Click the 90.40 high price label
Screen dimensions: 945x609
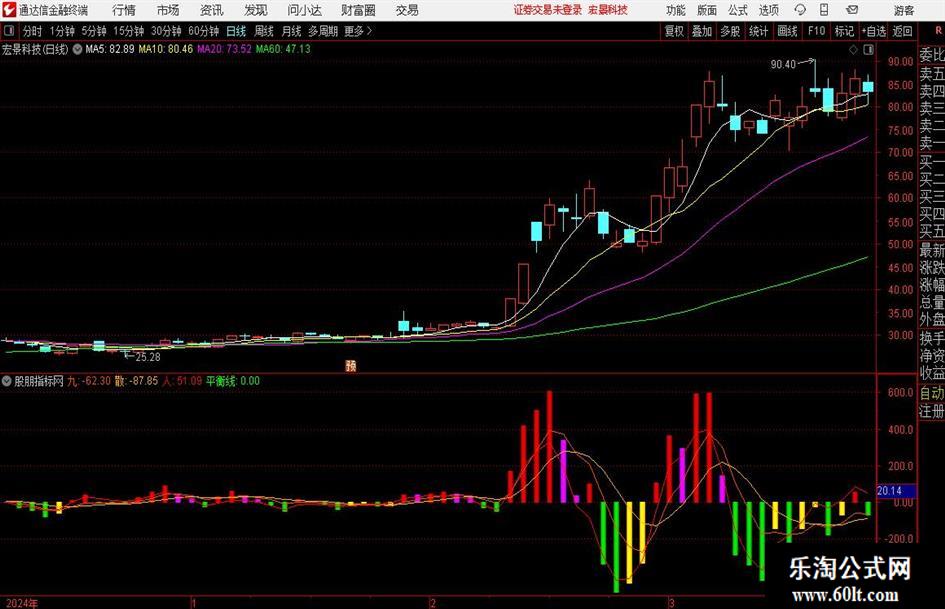coord(783,64)
